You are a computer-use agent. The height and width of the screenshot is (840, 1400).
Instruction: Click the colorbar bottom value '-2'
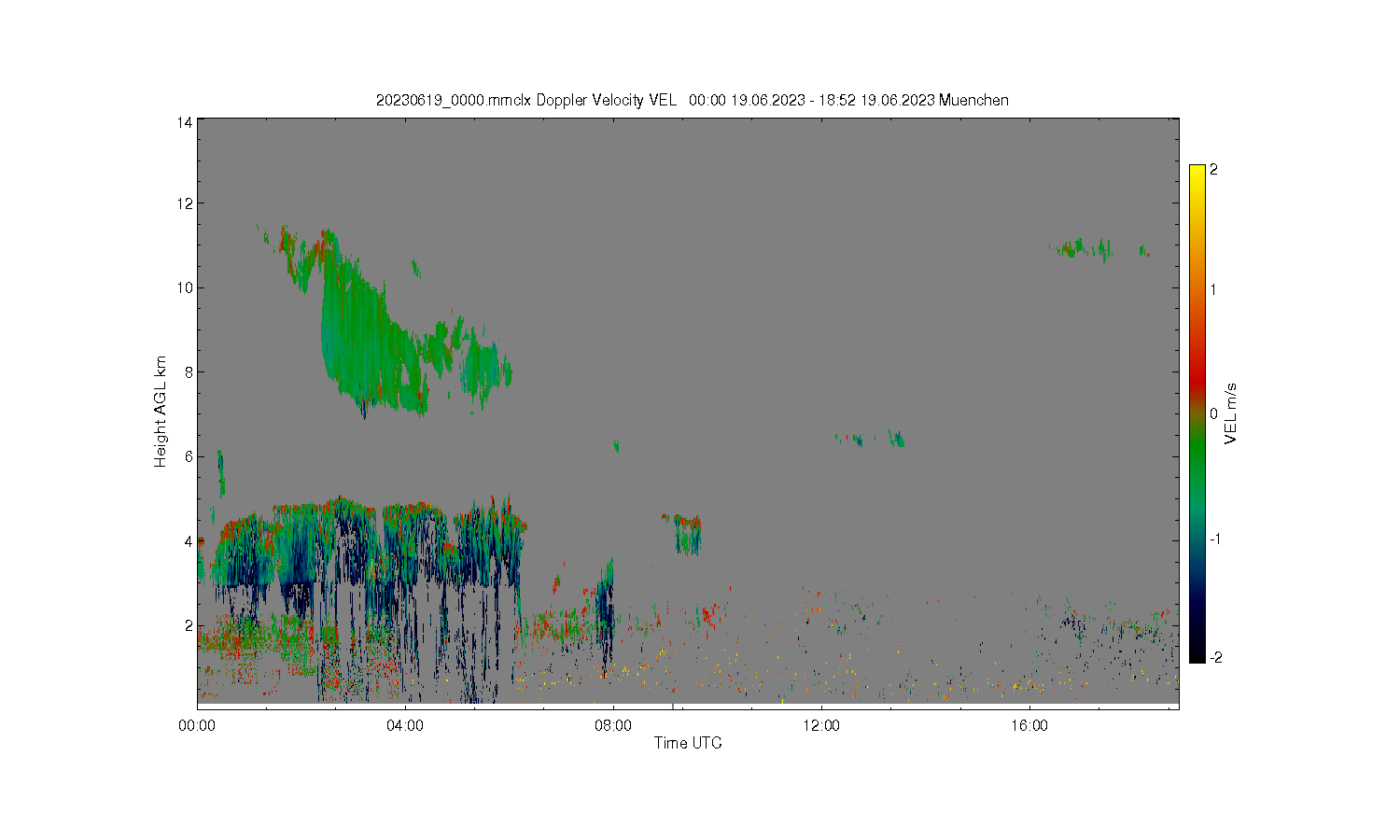[1215, 658]
